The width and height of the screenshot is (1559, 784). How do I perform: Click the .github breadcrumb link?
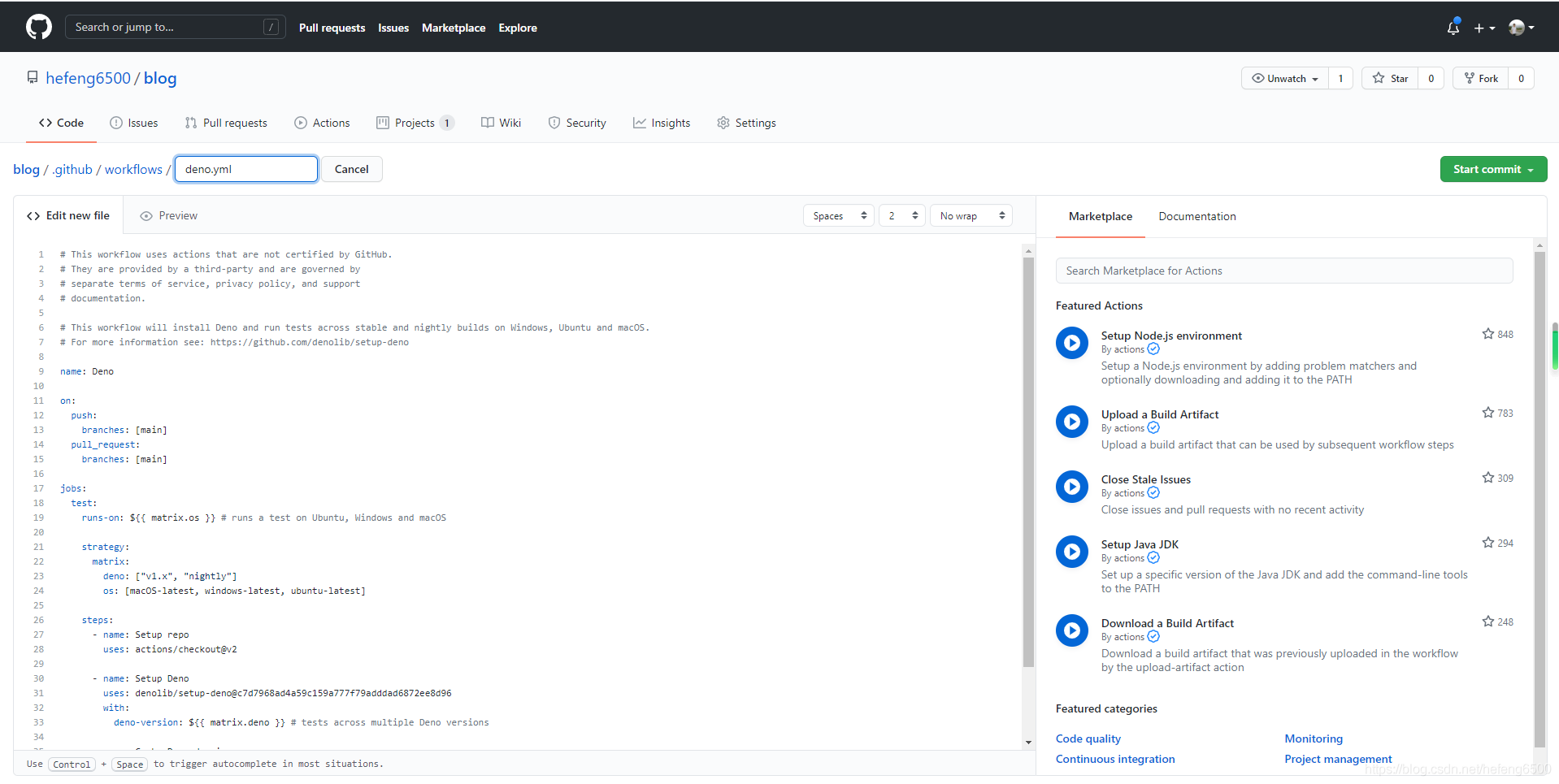72,169
